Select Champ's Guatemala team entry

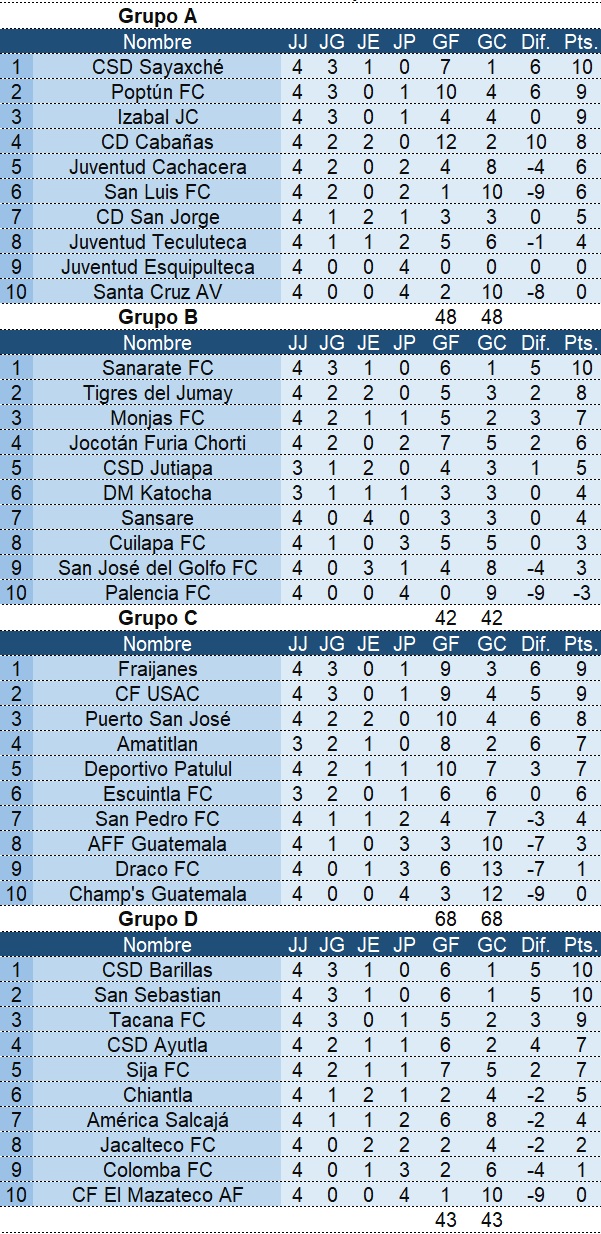click(158, 894)
